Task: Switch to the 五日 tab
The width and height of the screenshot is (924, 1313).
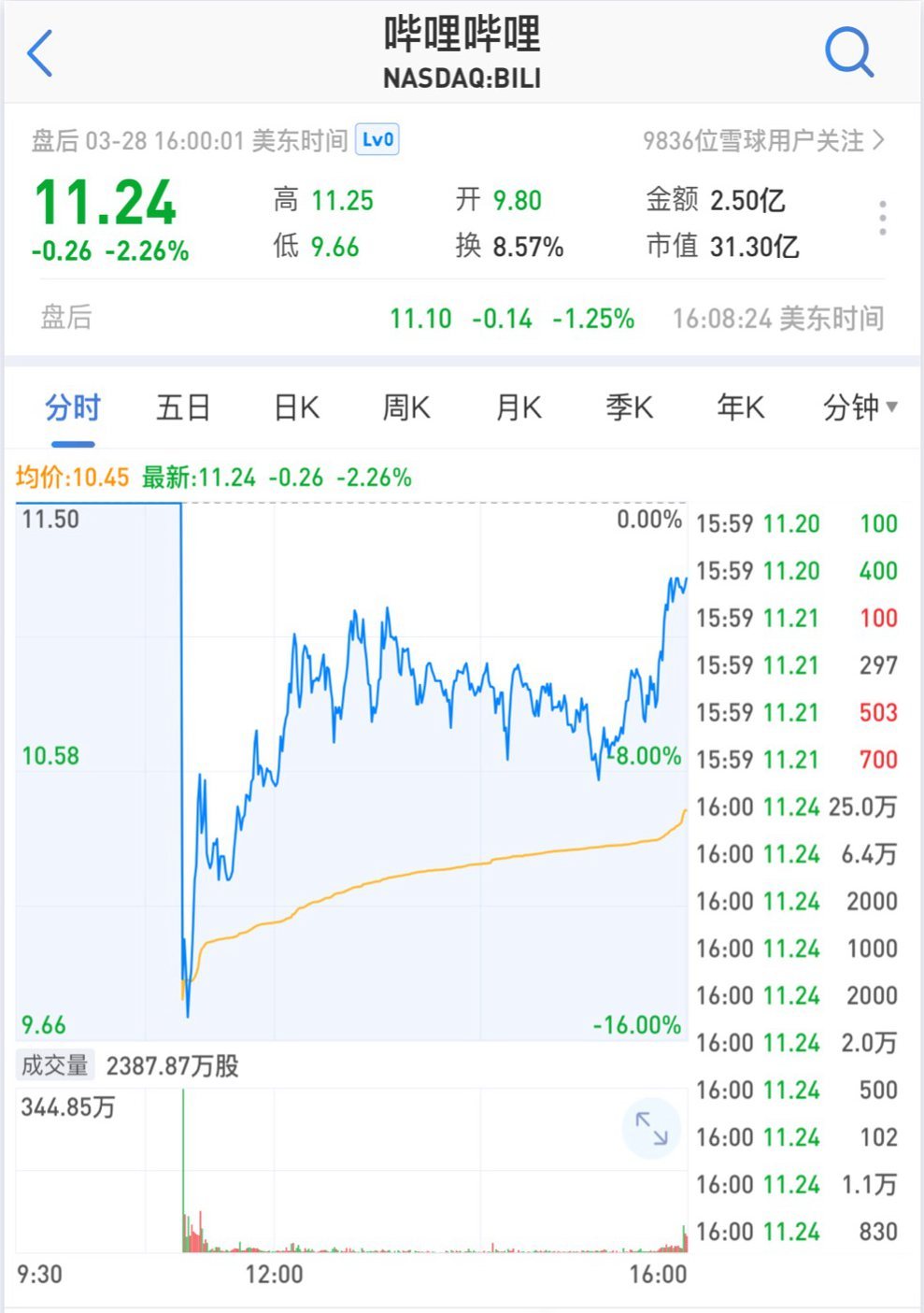Action: click(x=183, y=408)
